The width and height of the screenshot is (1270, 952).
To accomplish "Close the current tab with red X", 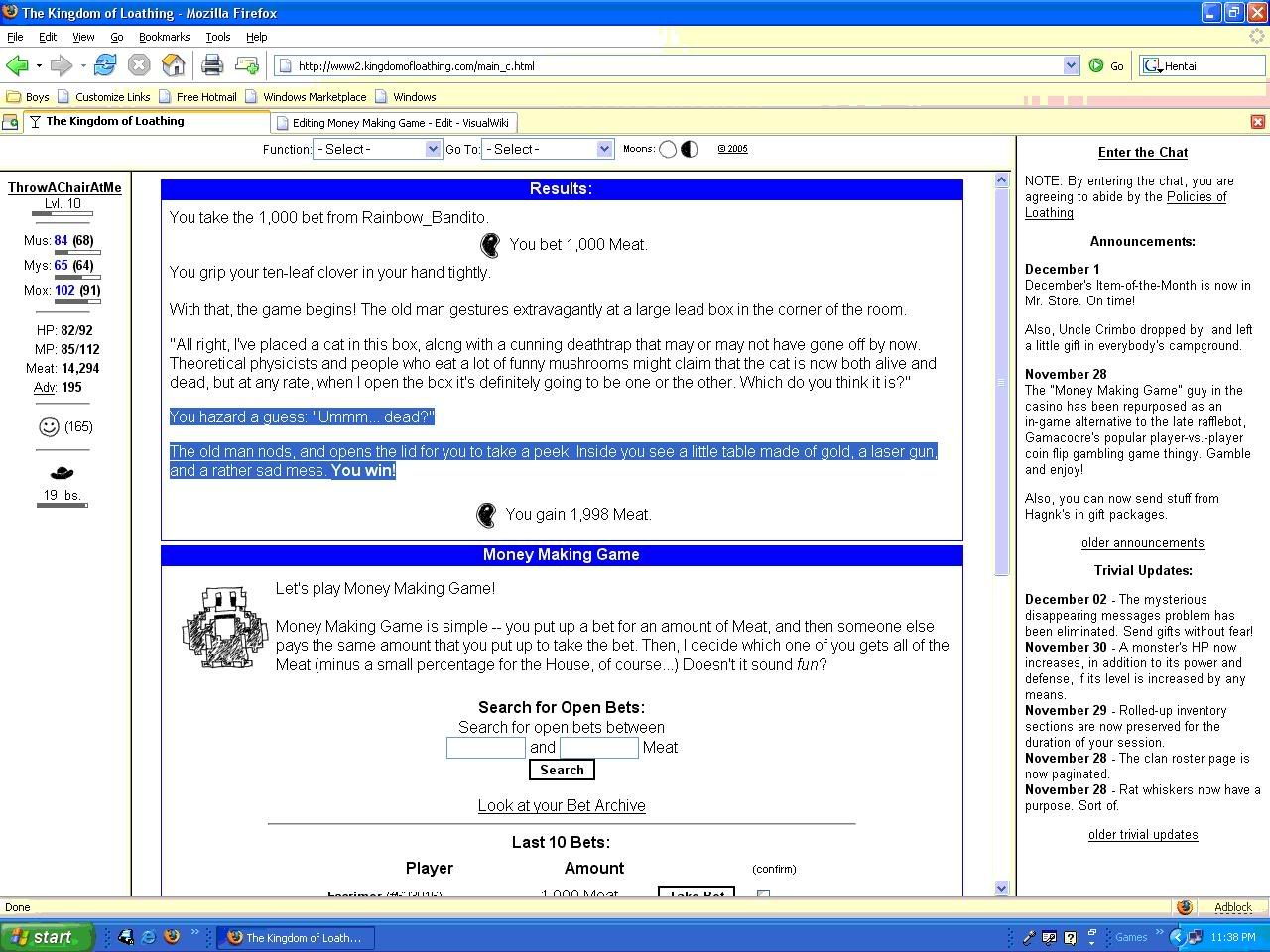I will click(1258, 122).
